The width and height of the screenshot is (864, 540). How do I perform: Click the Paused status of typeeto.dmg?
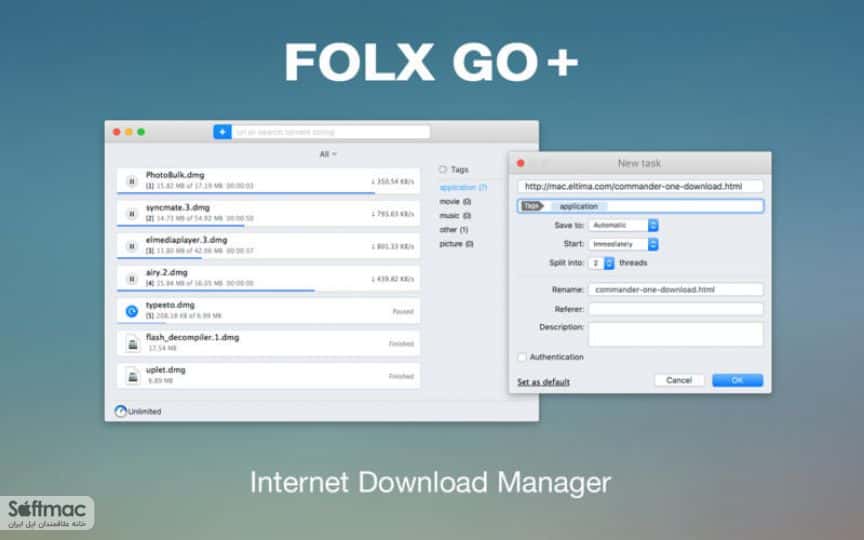tap(403, 311)
